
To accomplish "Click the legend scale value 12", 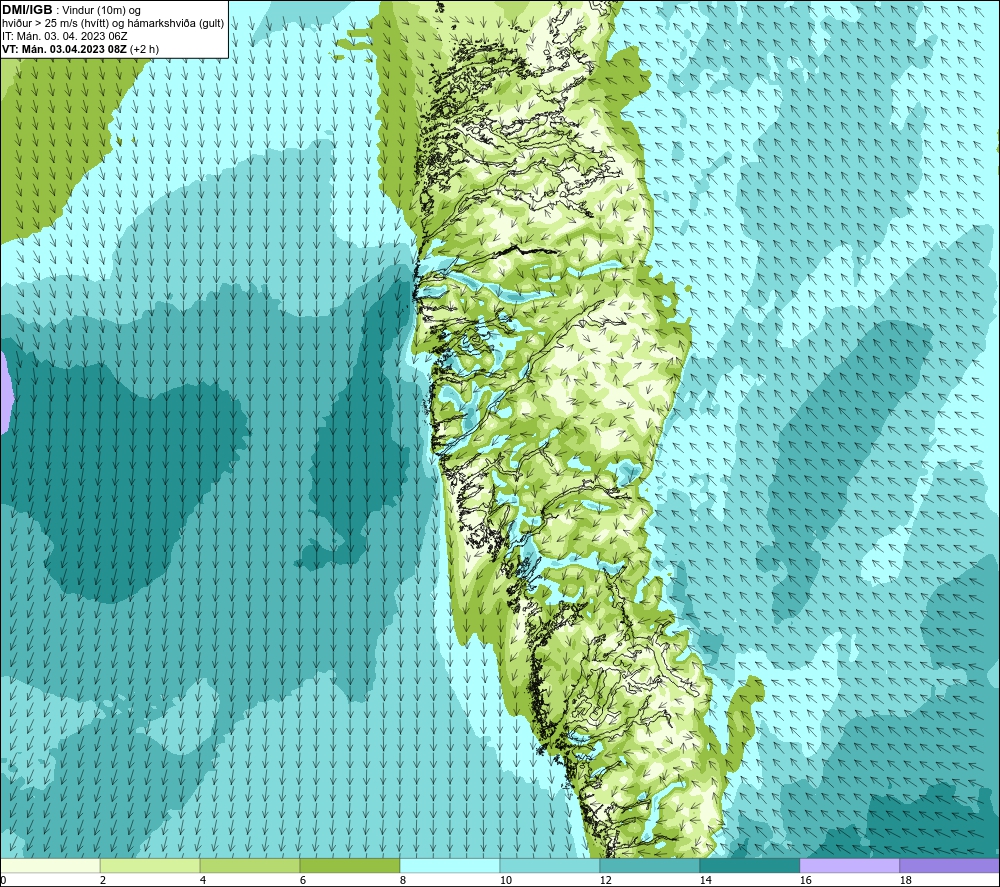I will (x=605, y=880).
